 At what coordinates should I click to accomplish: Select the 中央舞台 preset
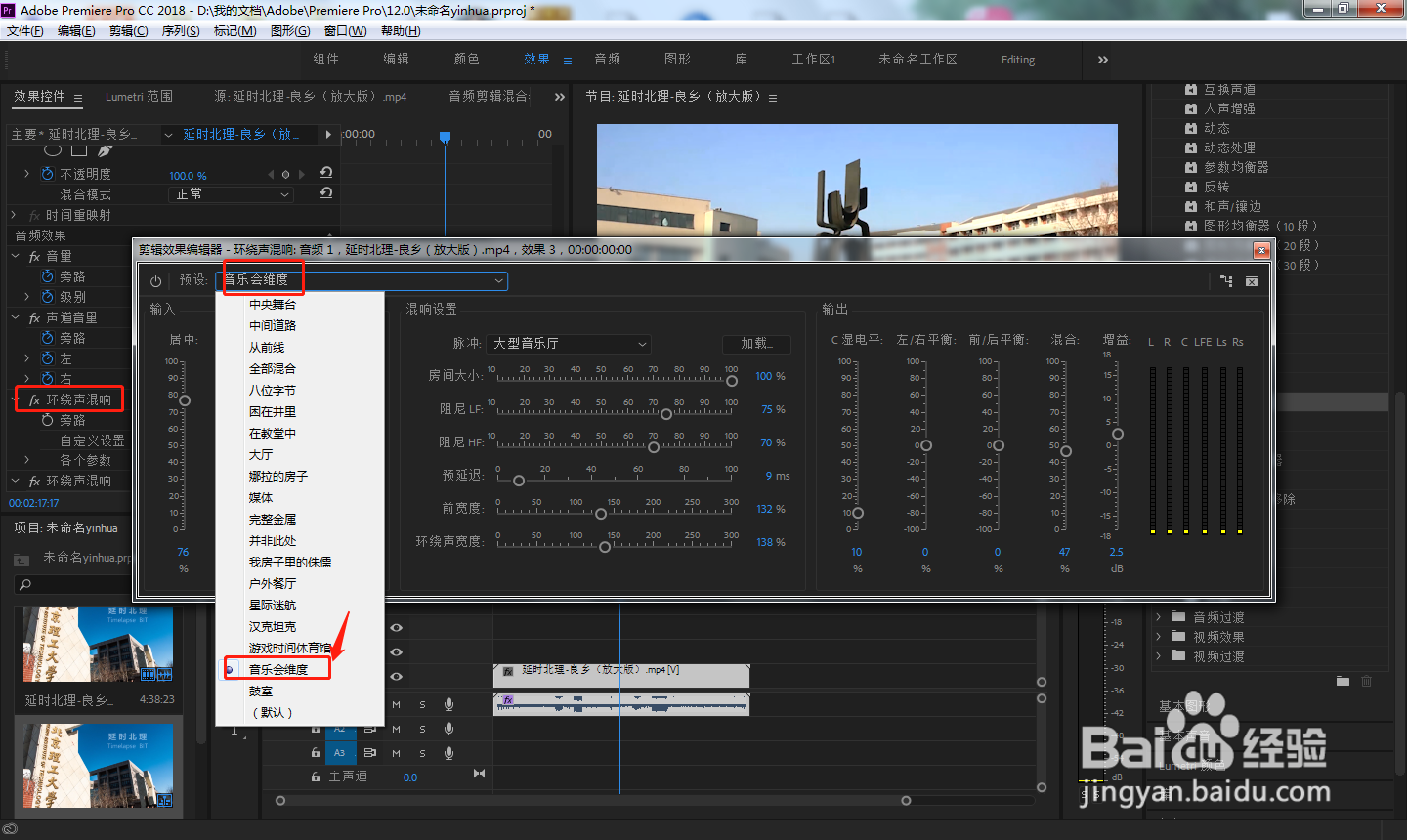pos(273,305)
